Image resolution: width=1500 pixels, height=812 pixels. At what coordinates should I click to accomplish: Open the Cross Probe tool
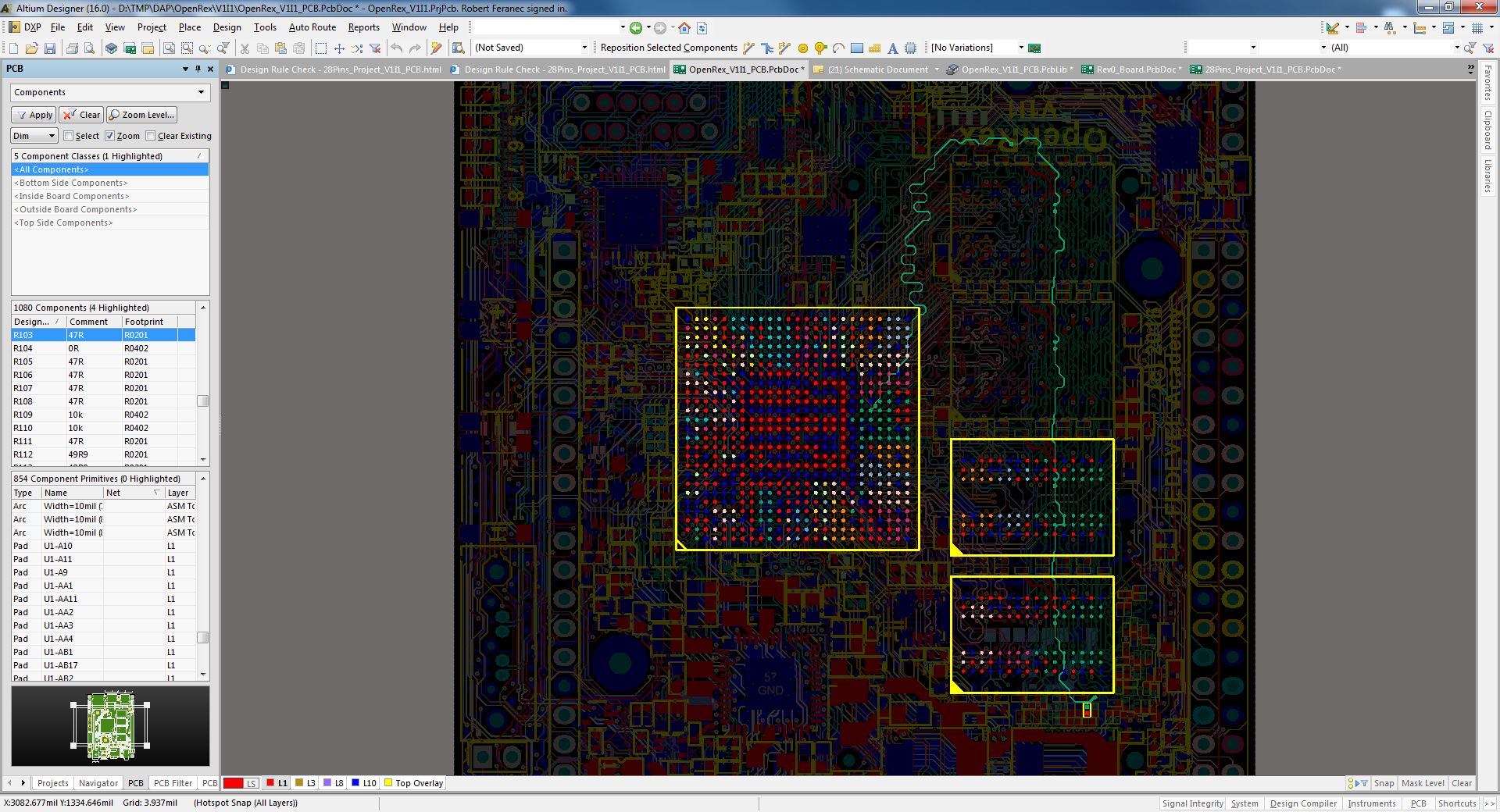pyautogui.click(x=458, y=48)
